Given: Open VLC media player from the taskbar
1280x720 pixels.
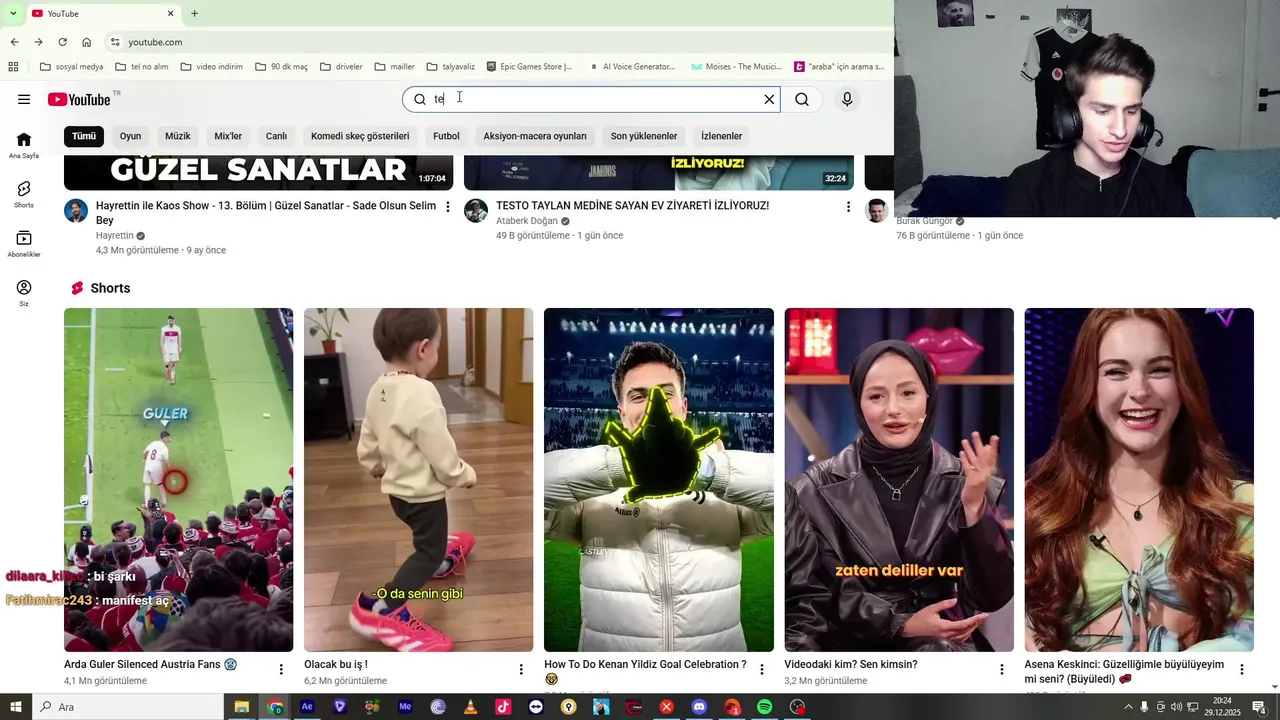Looking at the screenshot, I should pyautogui.click(x=470, y=707).
